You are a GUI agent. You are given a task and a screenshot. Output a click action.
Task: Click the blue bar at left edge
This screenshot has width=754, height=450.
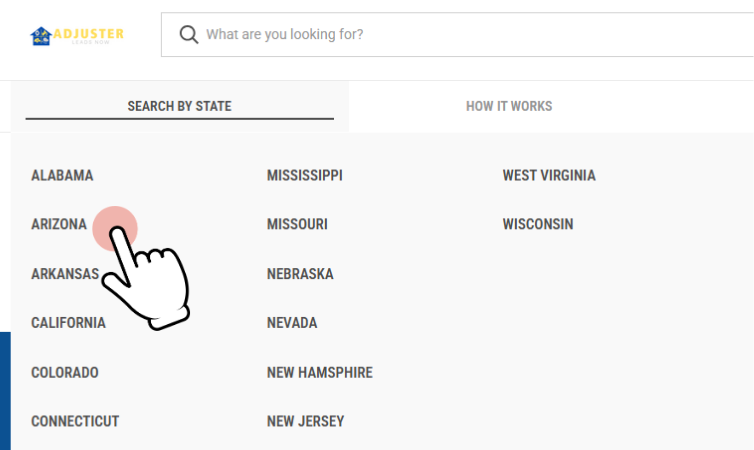coord(5,390)
